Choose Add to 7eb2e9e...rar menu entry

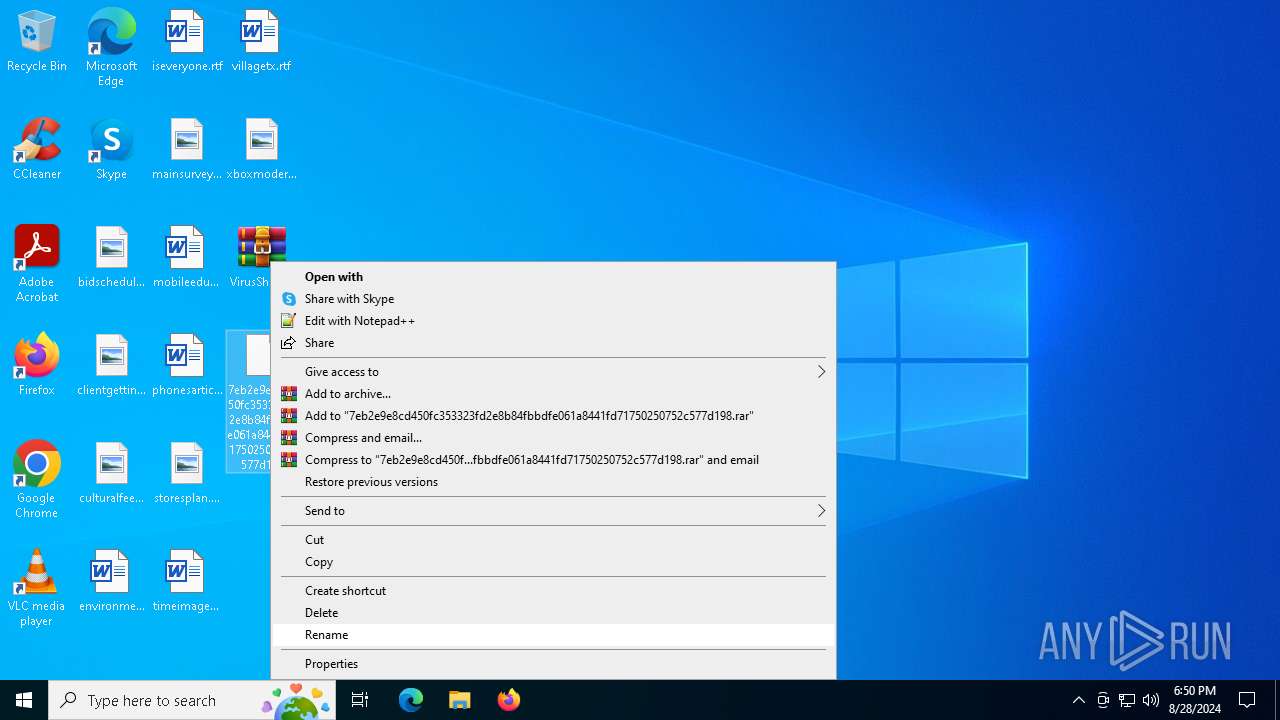553,416
